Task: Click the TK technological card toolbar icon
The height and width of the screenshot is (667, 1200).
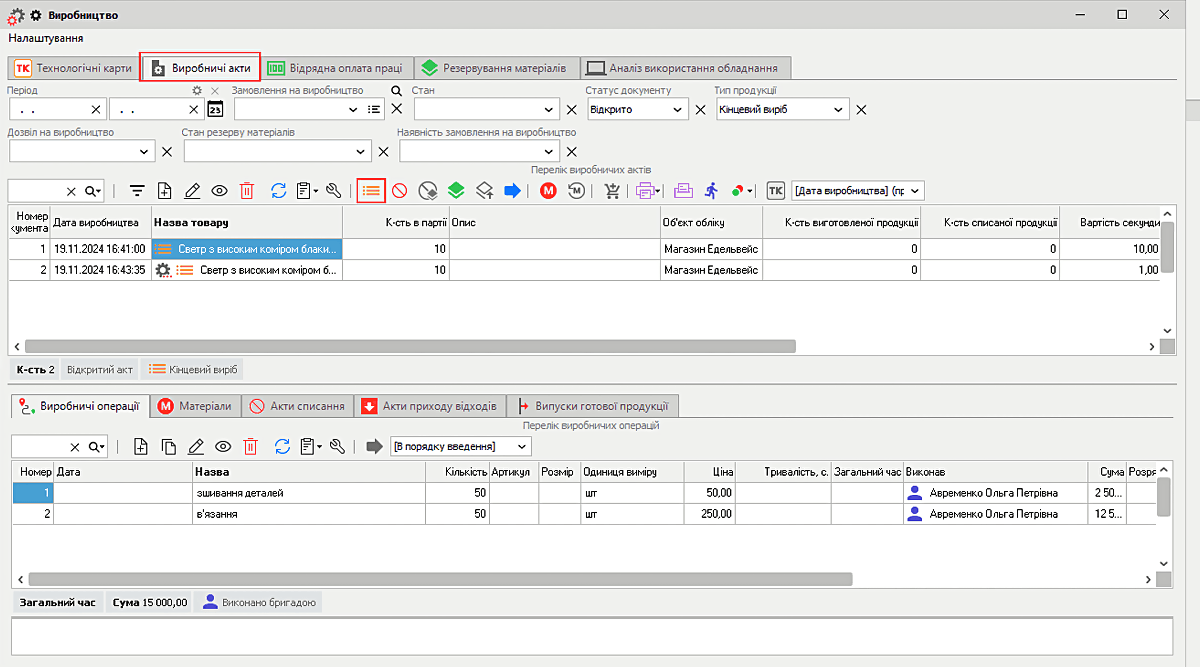Action: click(x=776, y=190)
